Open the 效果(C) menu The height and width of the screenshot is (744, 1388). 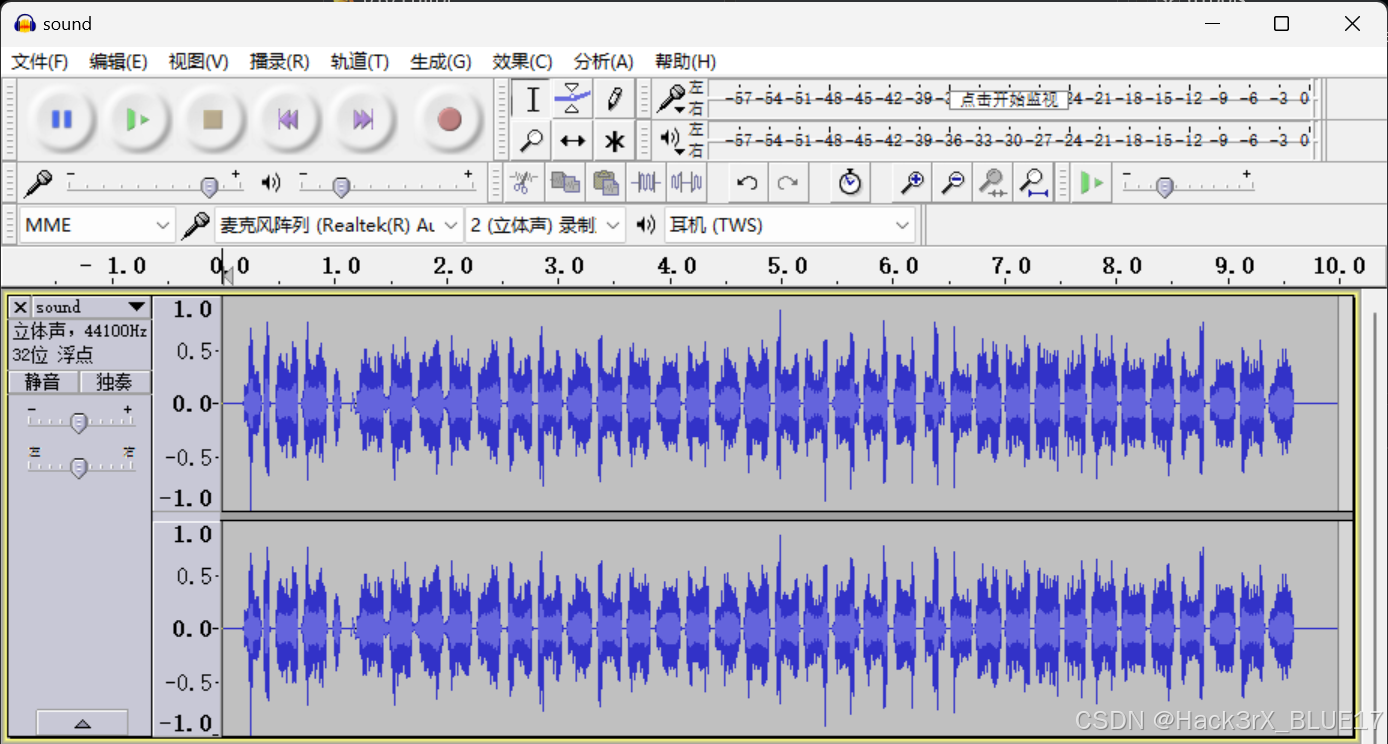click(x=522, y=62)
